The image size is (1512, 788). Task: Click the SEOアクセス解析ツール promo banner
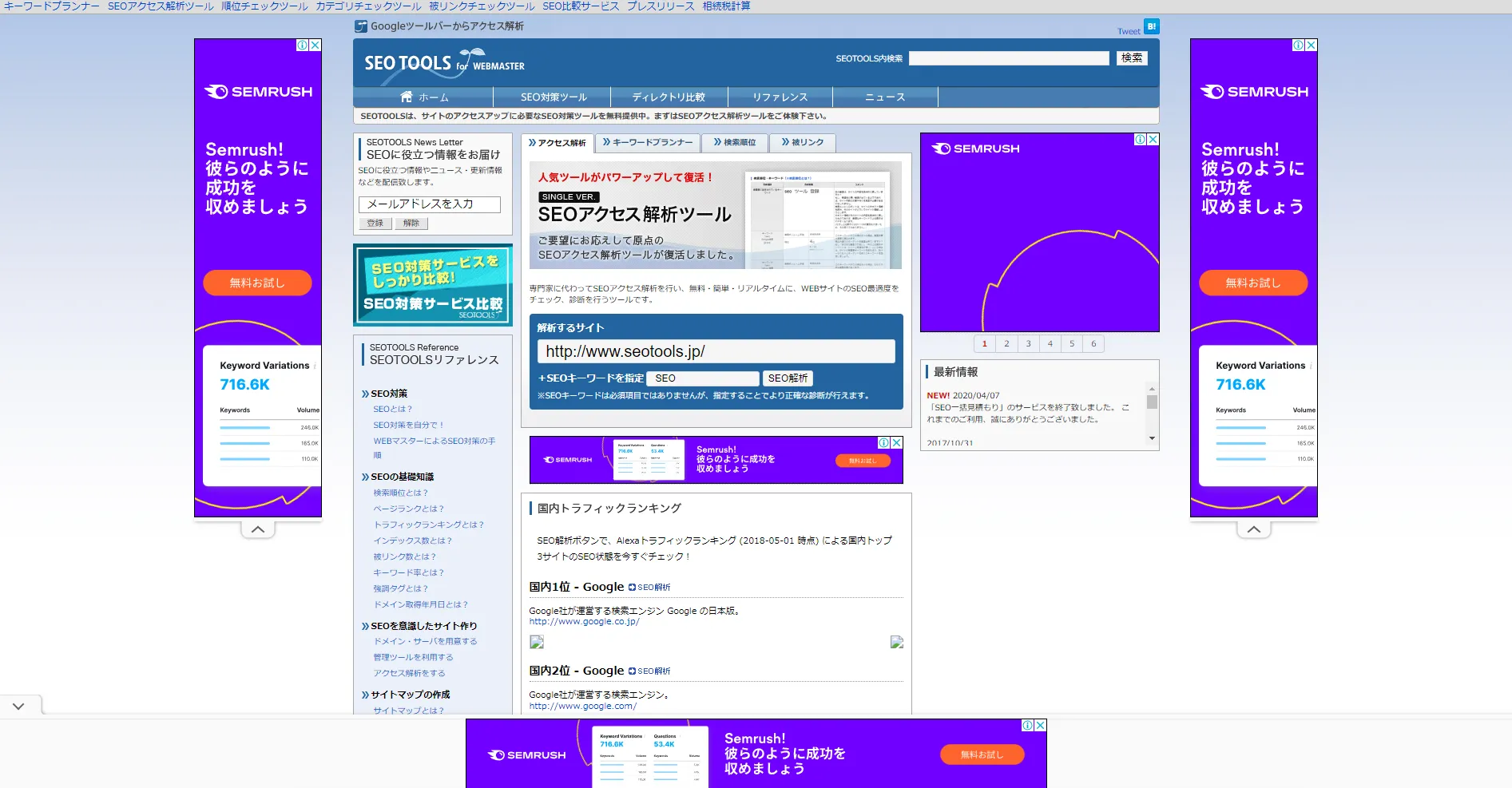(x=716, y=216)
